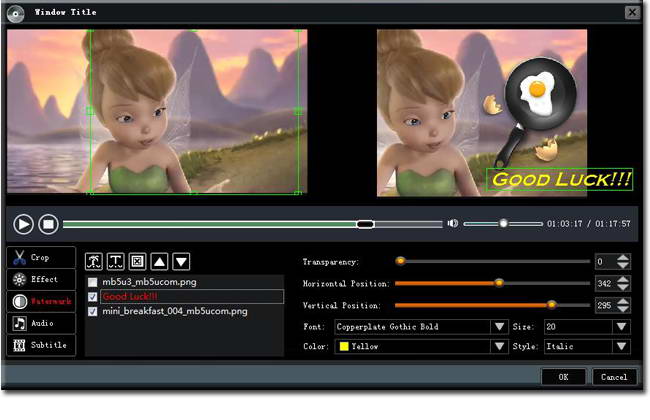Close the window with X button
The height and width of the screenshot is (420, 650).
point(632,12)
